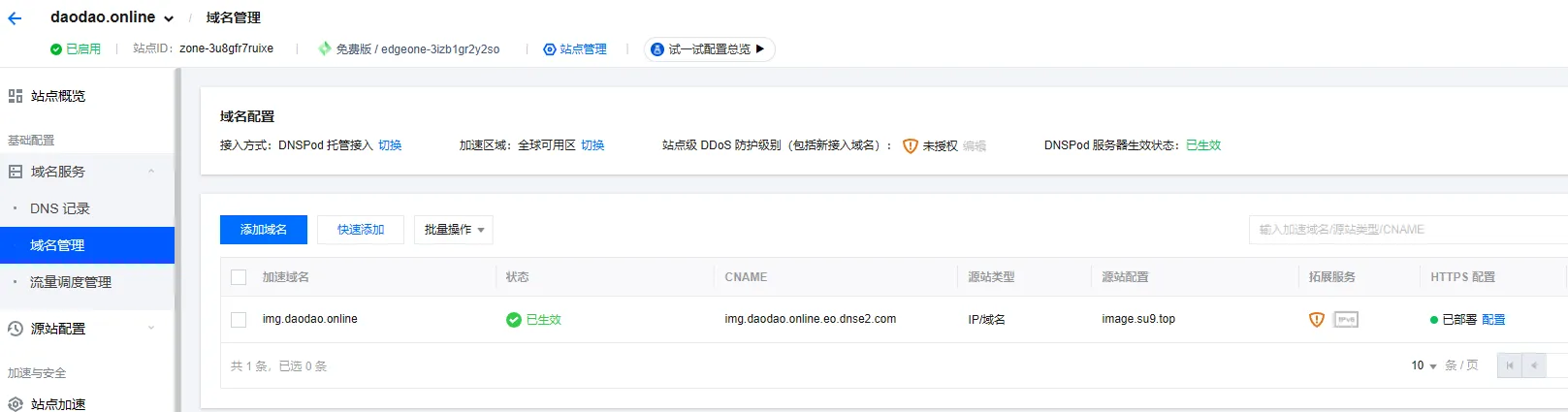Toggle the select-all checkbox in table header
Viewport: 1568px width, 412px height.
click(x=239, y=277)
